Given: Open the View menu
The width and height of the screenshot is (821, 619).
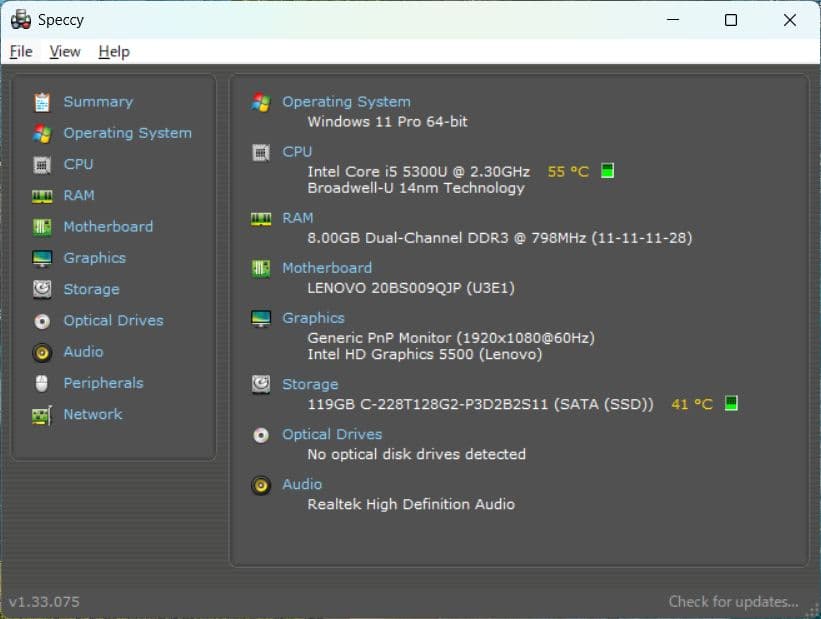Looking at the screenshot, I should (x=65, y=51).
